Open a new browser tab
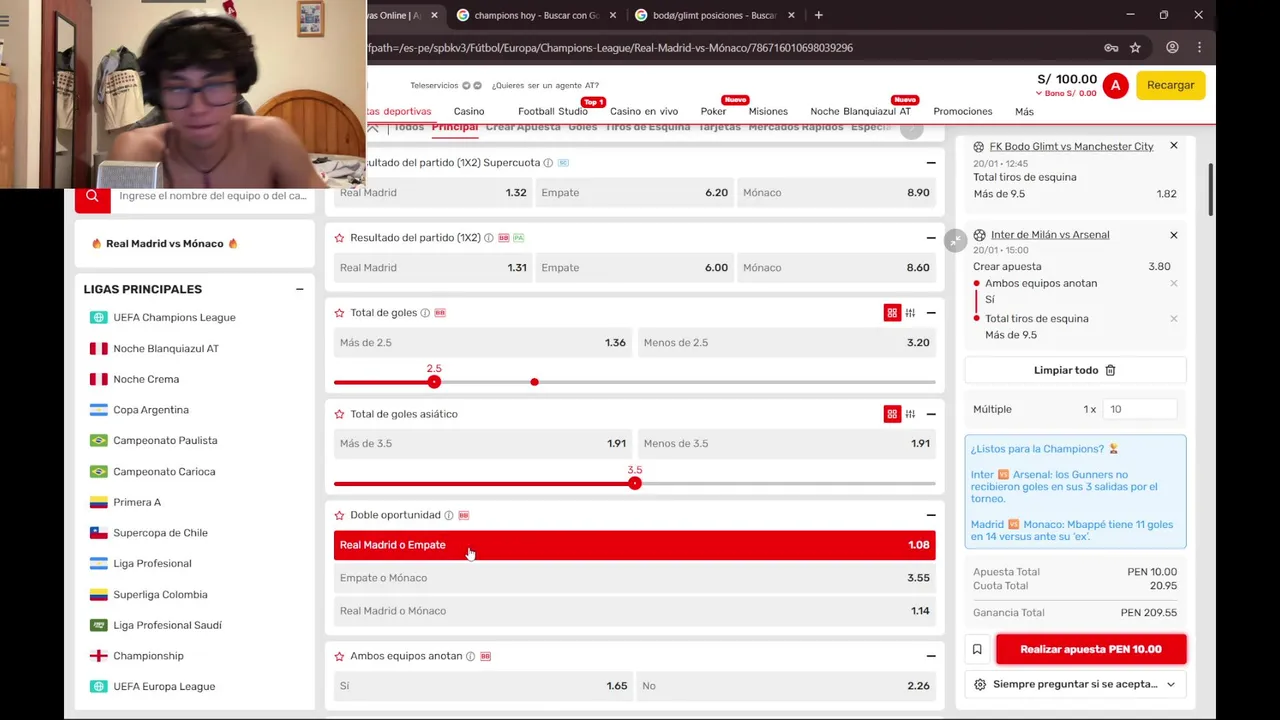This screenshot has height=720, width=1280. [x=818, y=15]
